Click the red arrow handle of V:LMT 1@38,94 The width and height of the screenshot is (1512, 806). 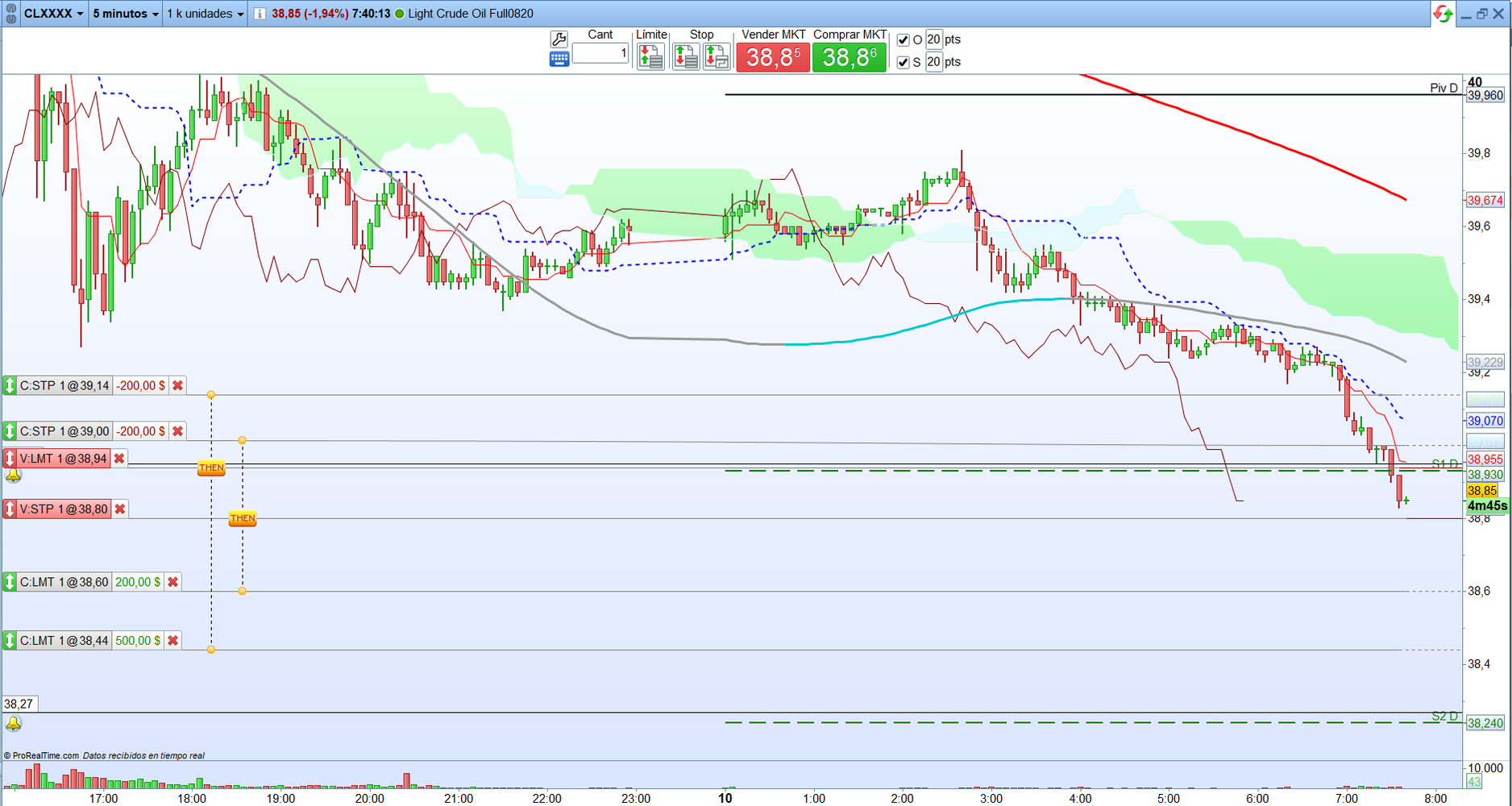pyautogui.click(x=10, y=459)
